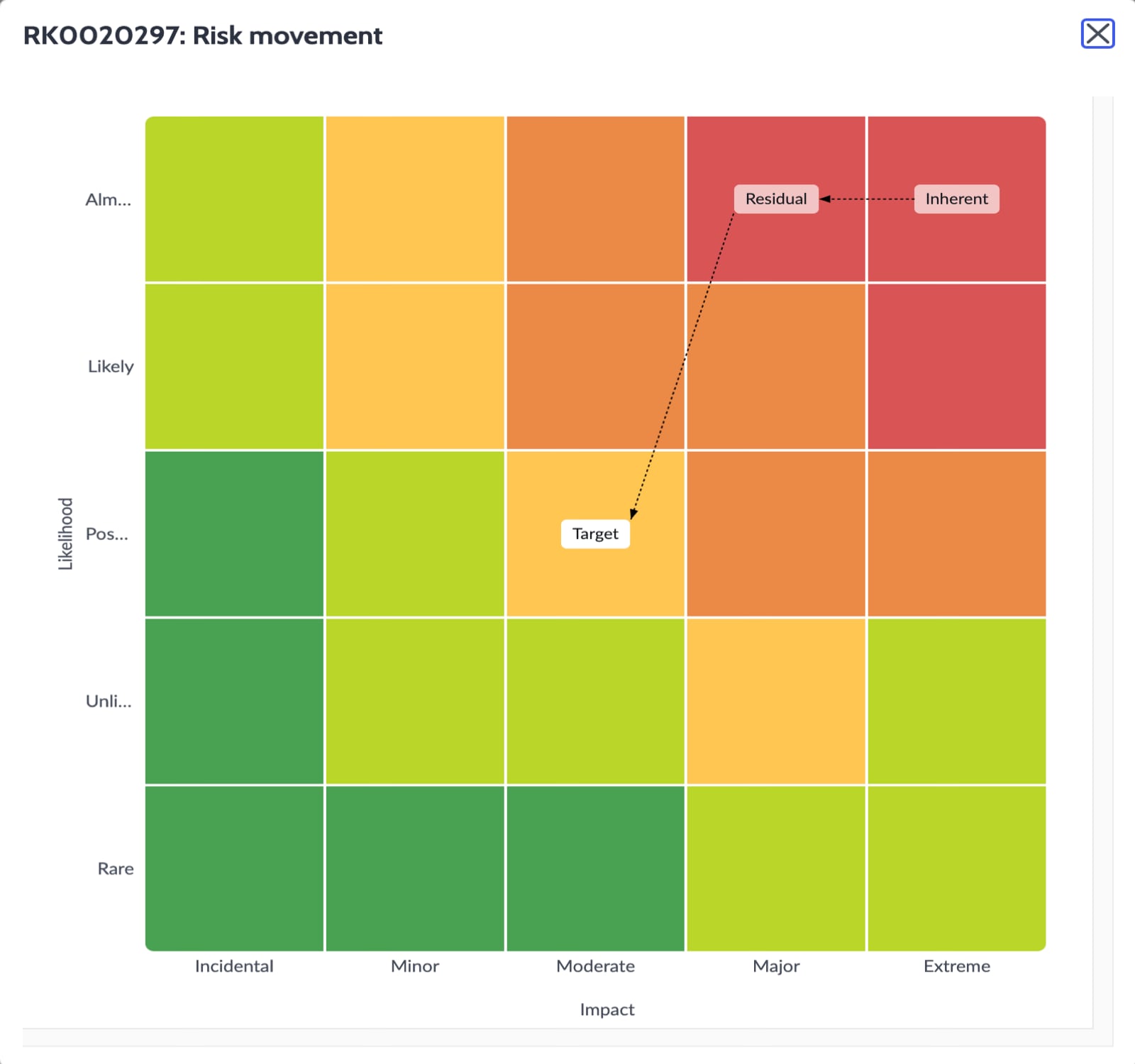The height and width of the screenshot is (1064, 1135).
Task: Select the Target risk marker
Action: (x=595, y=533)
